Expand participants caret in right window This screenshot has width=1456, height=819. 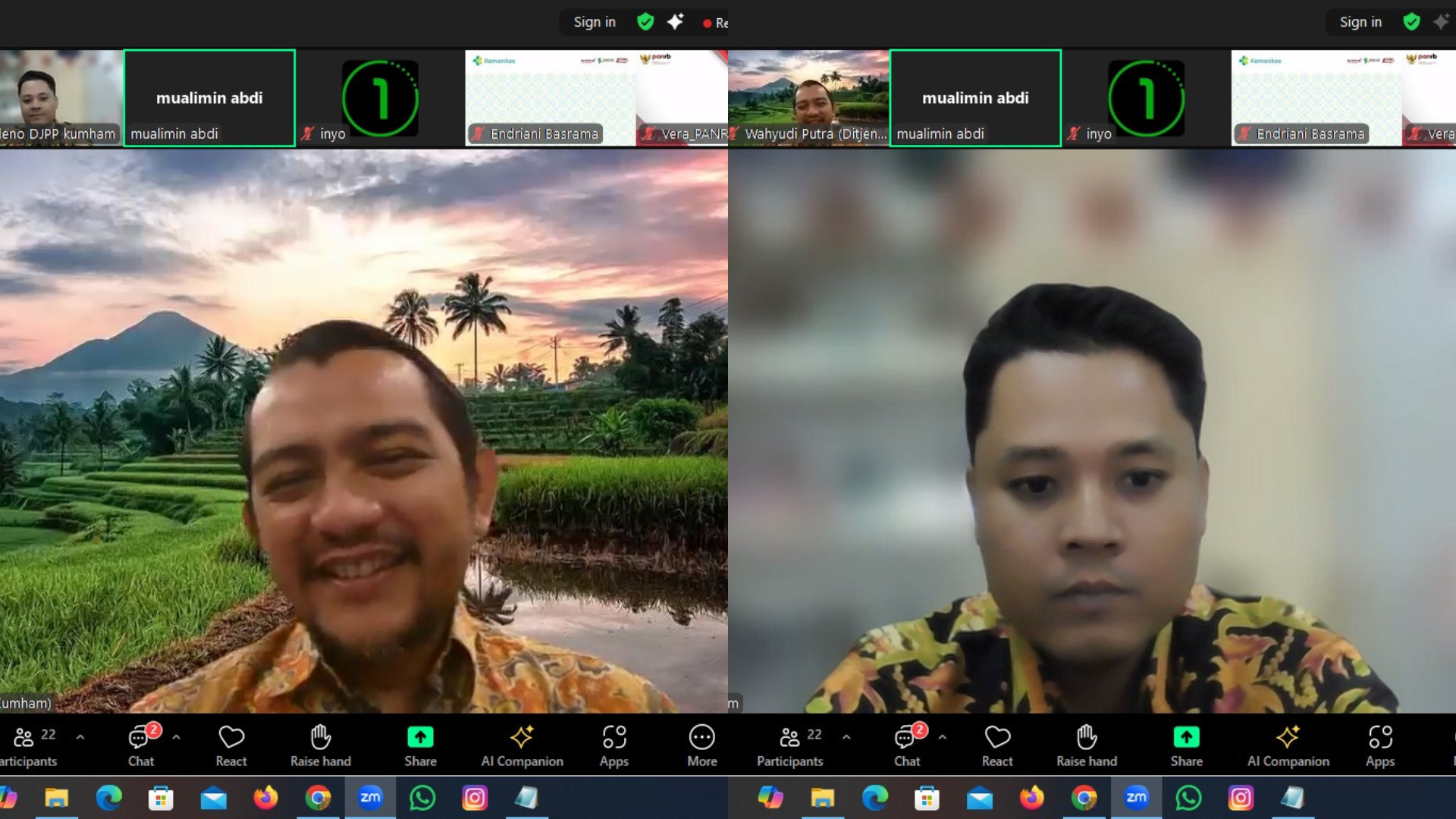(846, 737)
